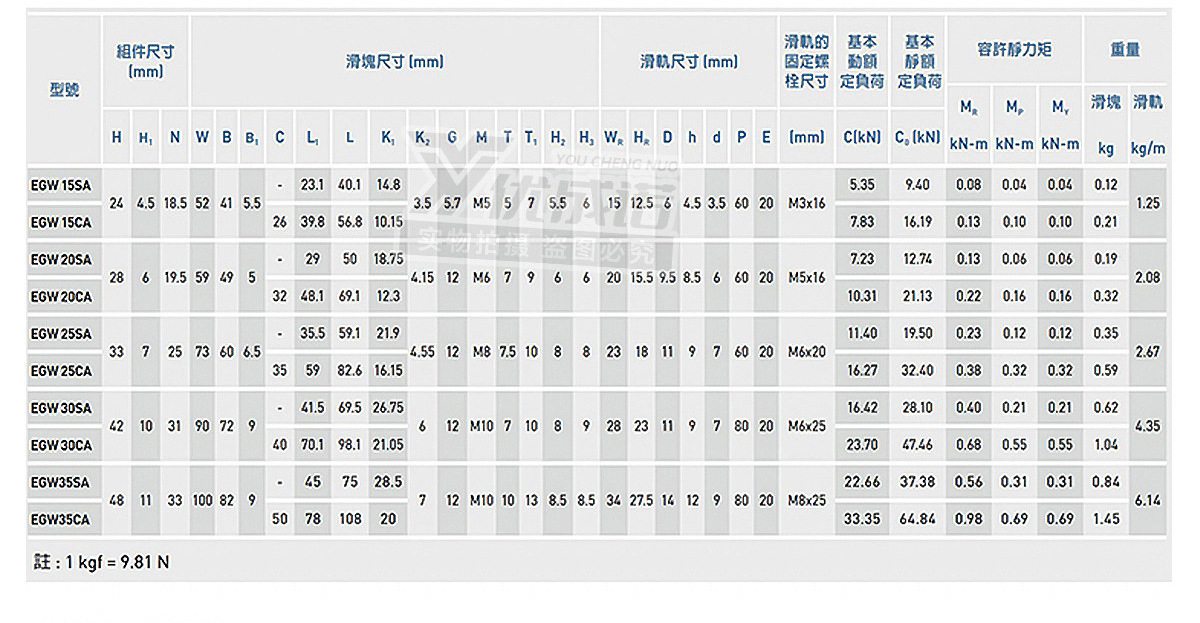This screenshot has width=1200, height=623.
Task: Click the value 23.1 in L1 column
Action: tap(313, 185)
